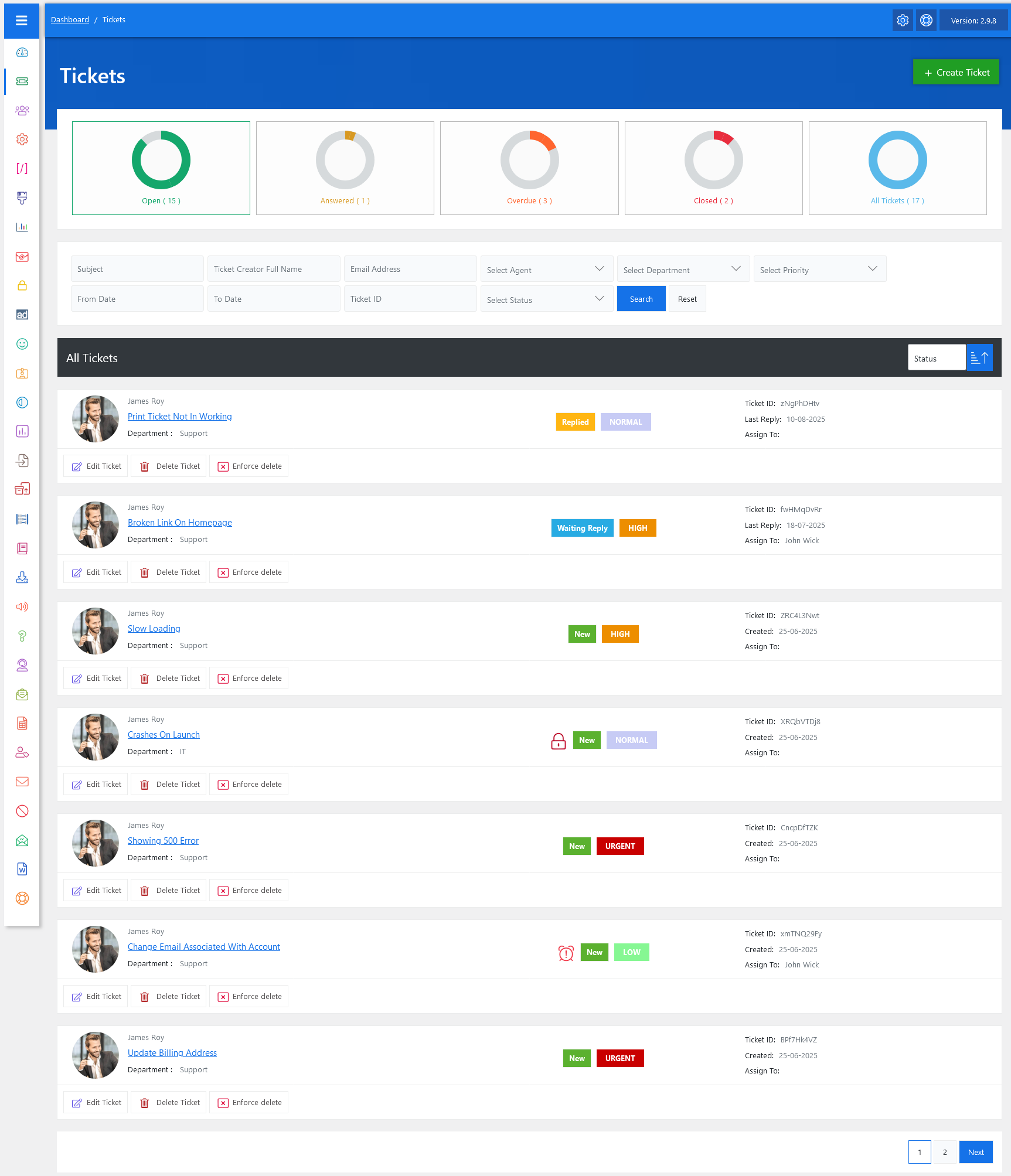The width and height of the screenshot is (1011, 1176).
Task: Open the dashboard gauge icon in sidebar
Action: coord(22,52)
